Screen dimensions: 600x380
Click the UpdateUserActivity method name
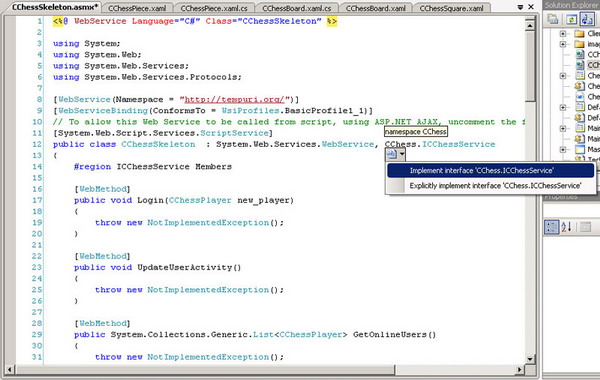(x=184, y=267)
